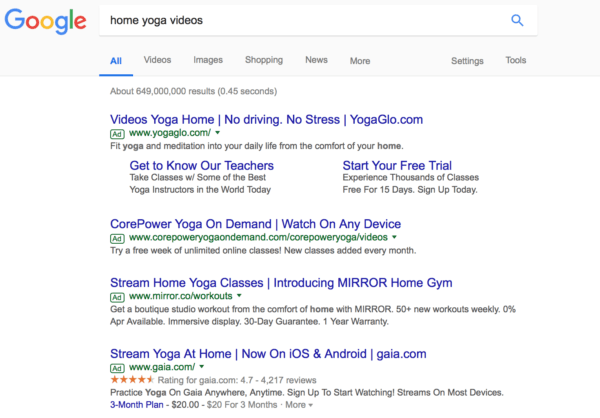Open 'CorePower Yoga On Demand' ad link
600x418 pixels.
(x=256, y=224)
